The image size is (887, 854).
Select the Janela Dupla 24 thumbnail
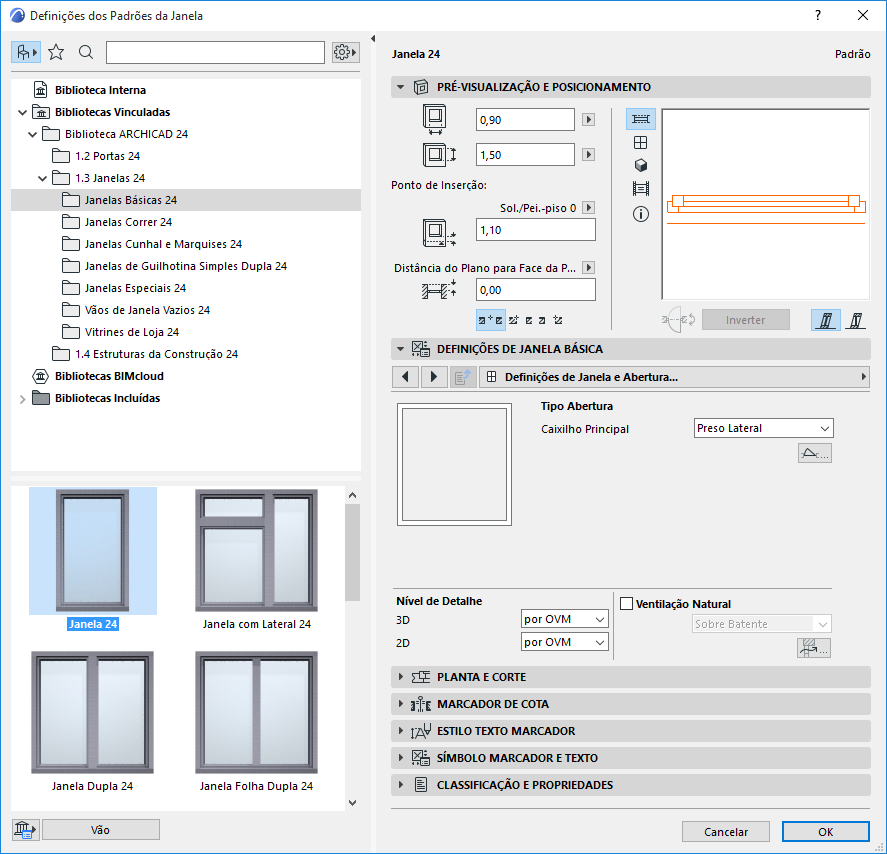pyautogui.click(x=92, y=712)
